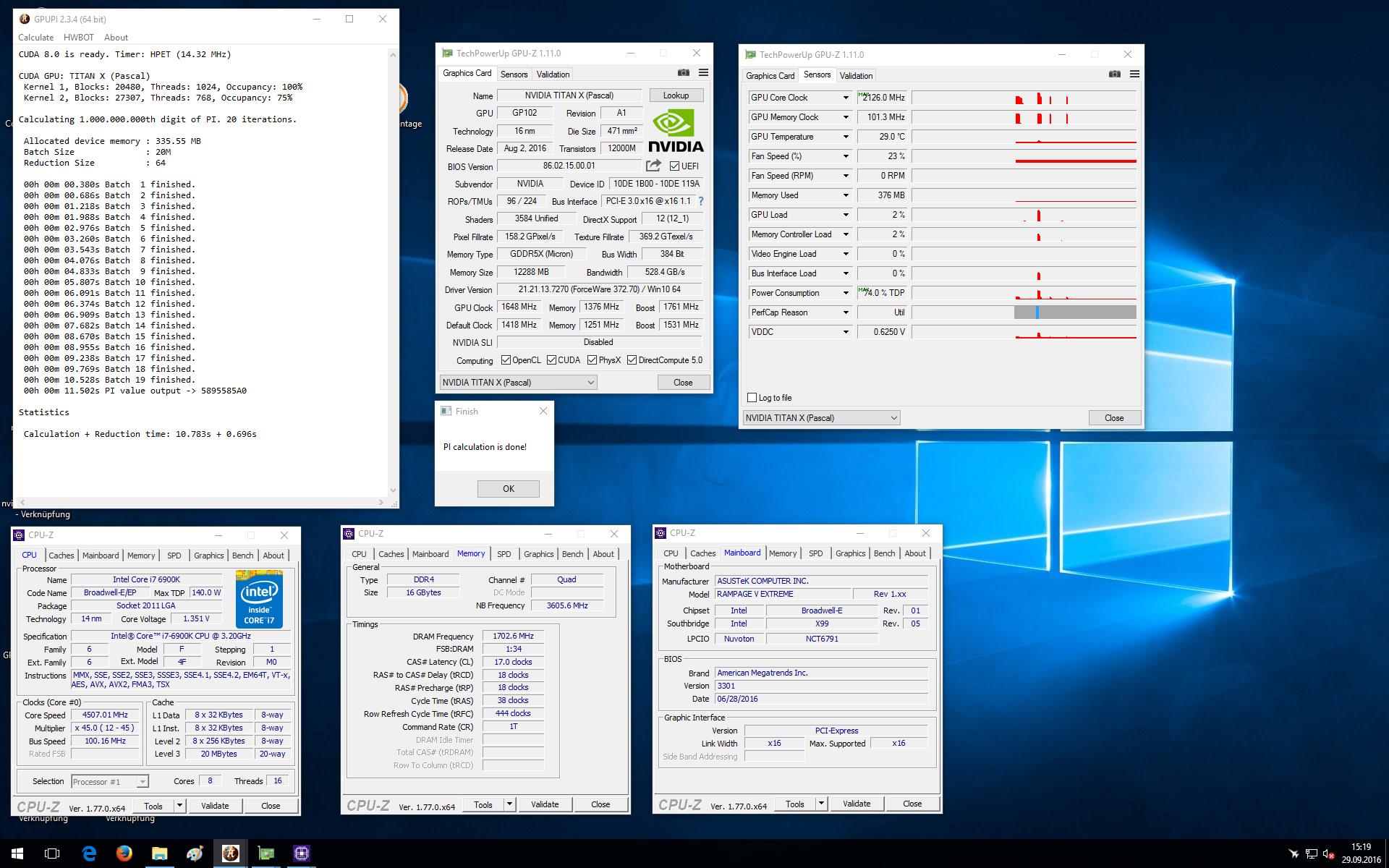The width and height of the screenshot is (1389, 868).
Task: Click the GPUPI title bar app icon
Action: (x=25, y=19)
